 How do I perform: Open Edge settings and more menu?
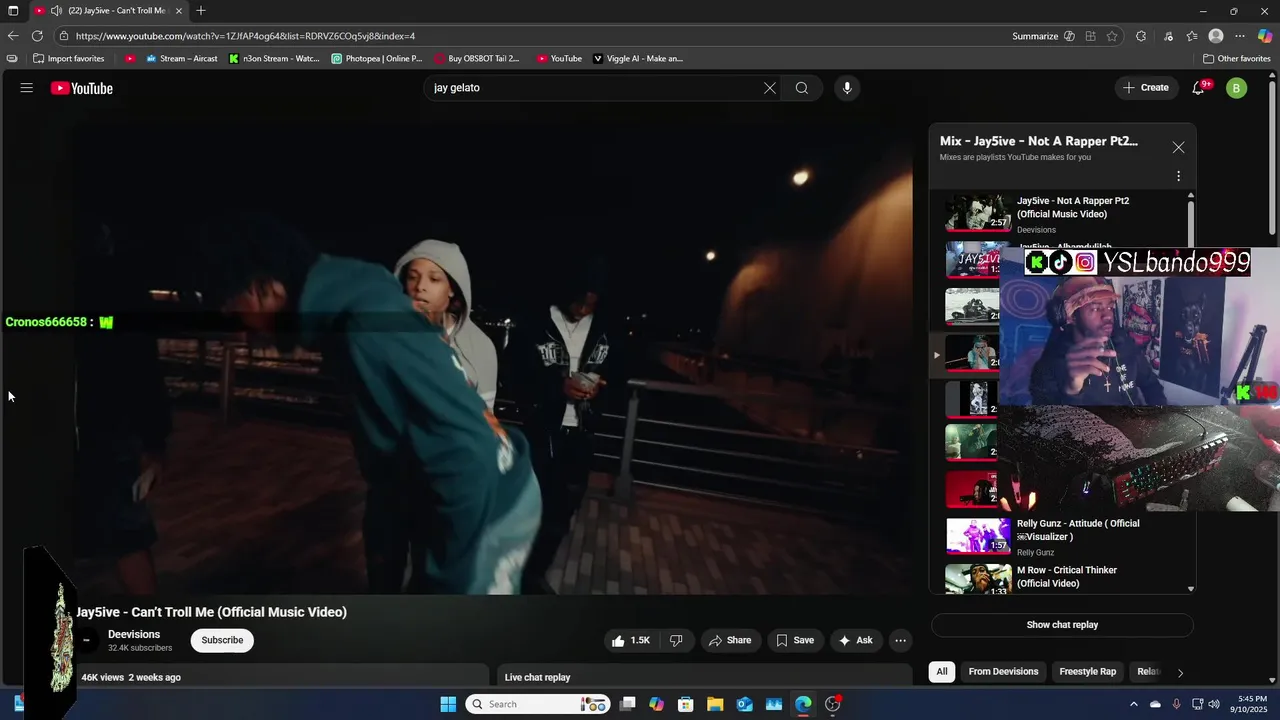(x=1240, y=36)
